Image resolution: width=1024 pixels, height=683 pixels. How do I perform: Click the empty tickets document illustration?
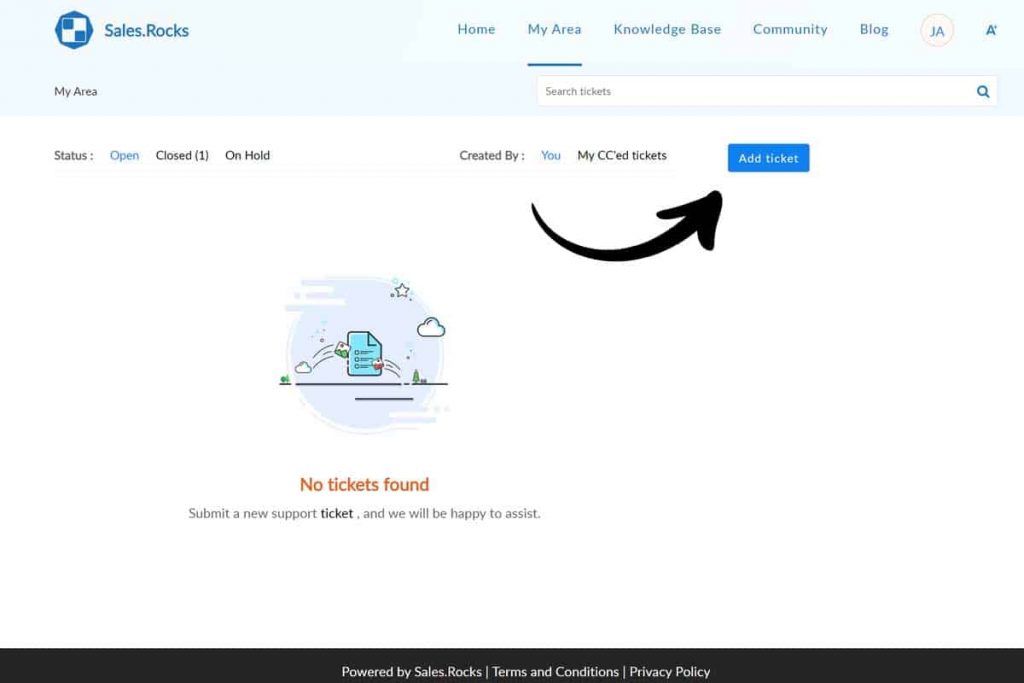tap(365, 354)
